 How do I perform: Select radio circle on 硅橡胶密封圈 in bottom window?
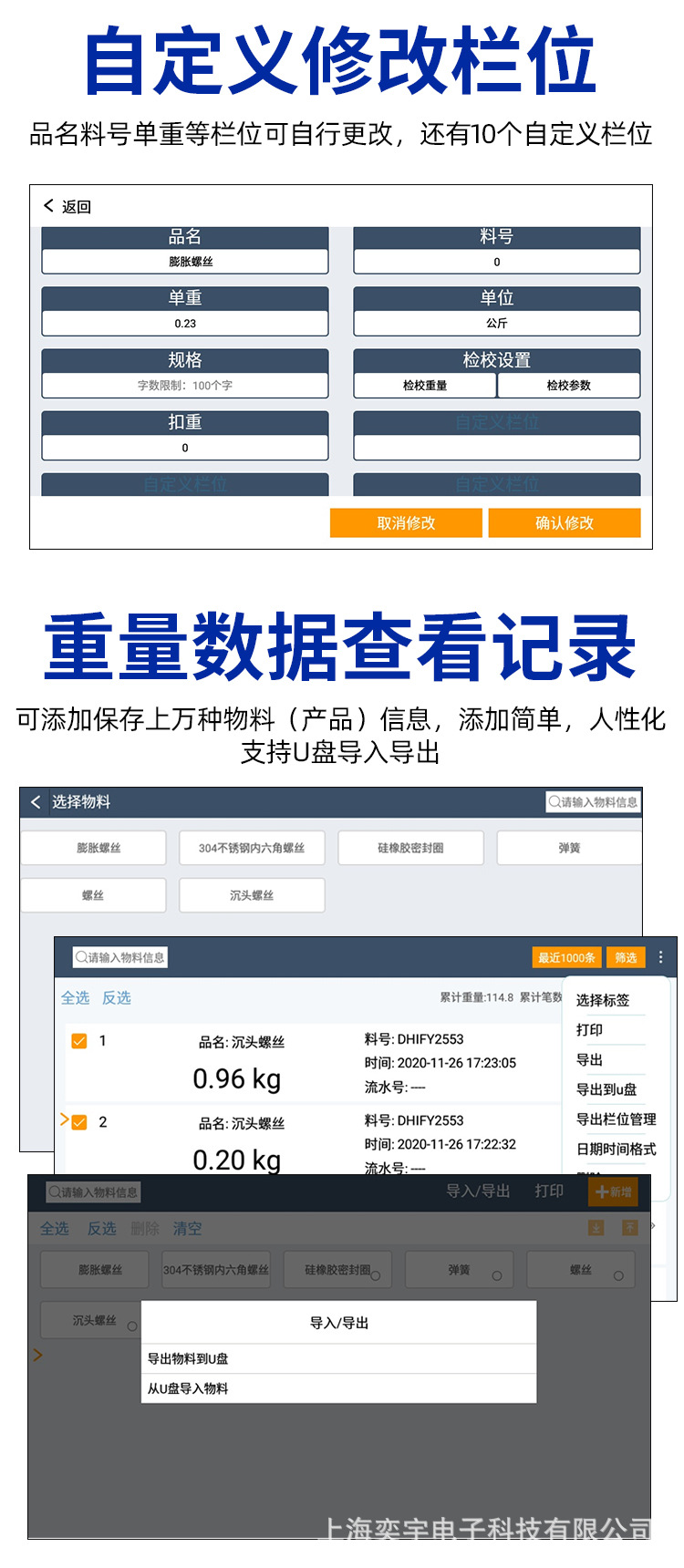coord(376,1276)
